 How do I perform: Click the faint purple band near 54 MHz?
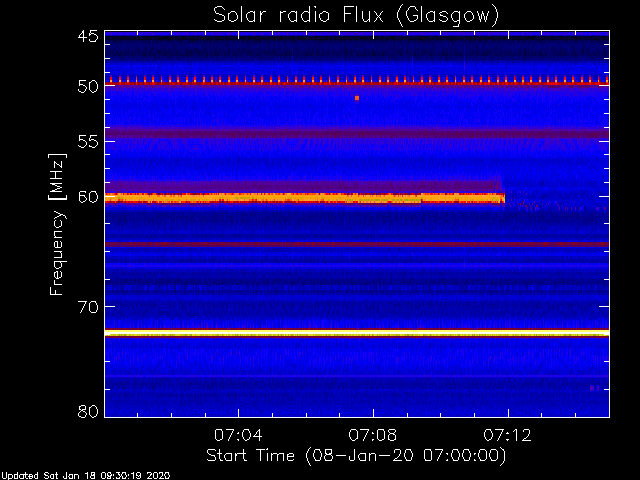click(357, 133)
